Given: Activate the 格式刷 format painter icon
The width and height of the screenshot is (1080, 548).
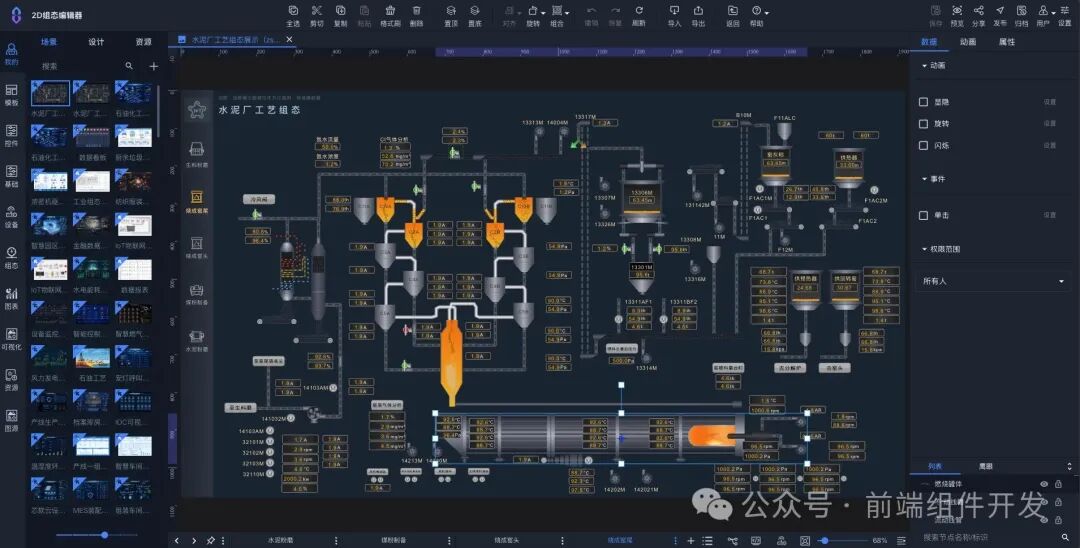Looking at the screenshot, I should pos(391,10).
